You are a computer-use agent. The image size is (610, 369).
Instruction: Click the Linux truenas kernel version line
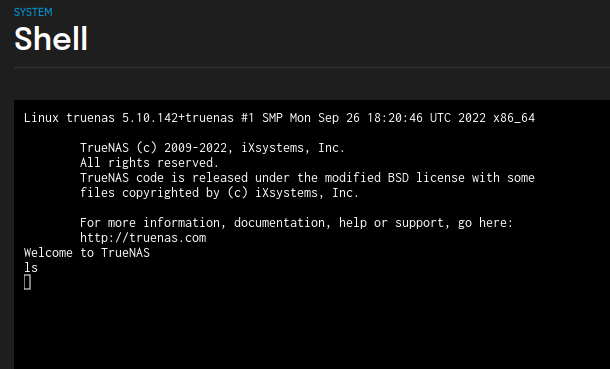pos(279,118)
